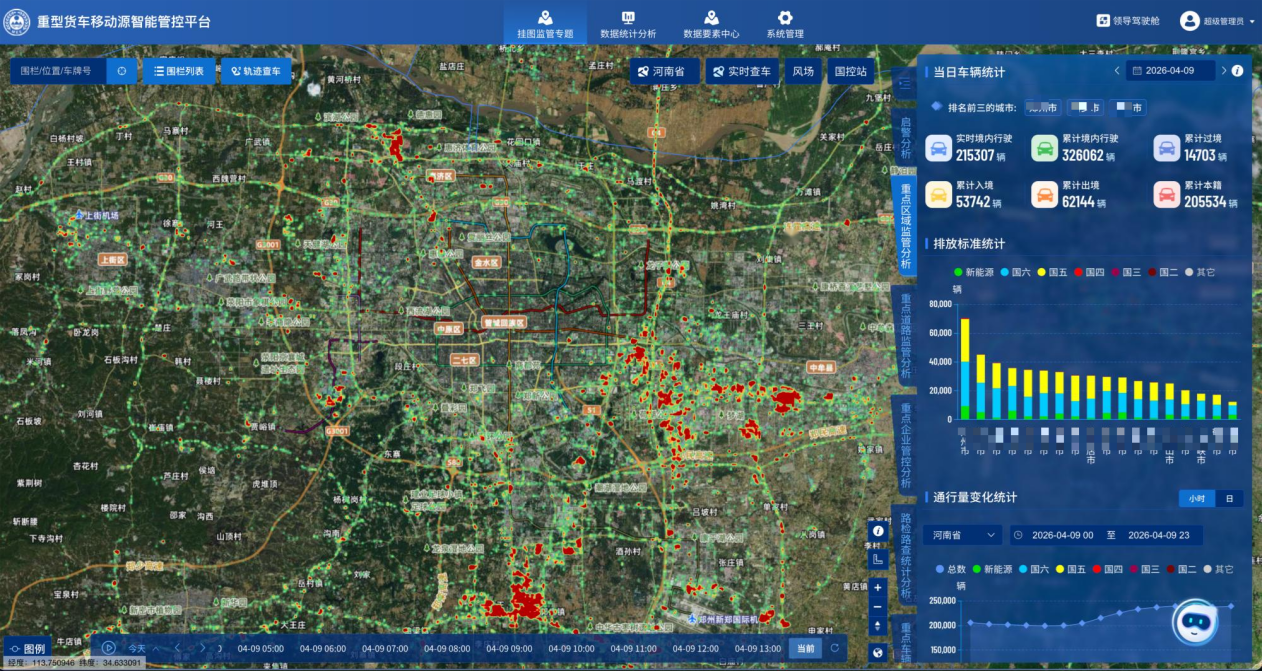Click the measure ruler tool on map

click(877, 560)
